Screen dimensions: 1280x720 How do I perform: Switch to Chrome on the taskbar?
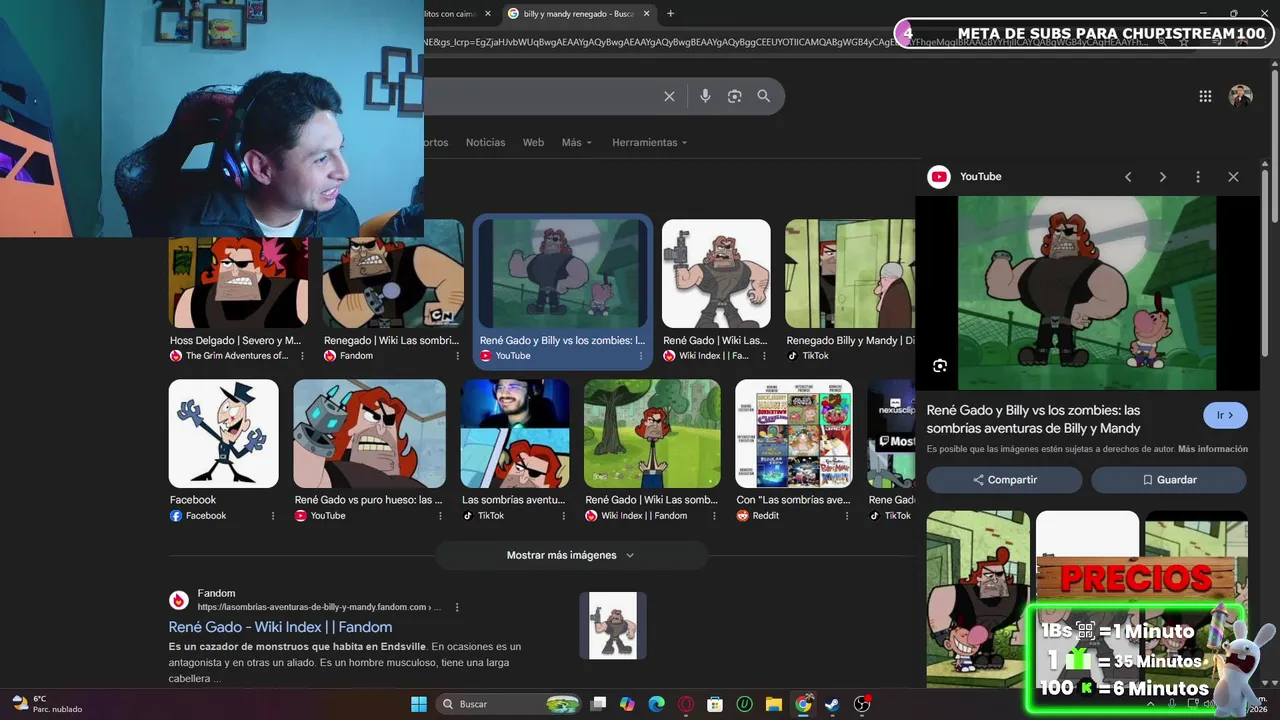[803, 704]
